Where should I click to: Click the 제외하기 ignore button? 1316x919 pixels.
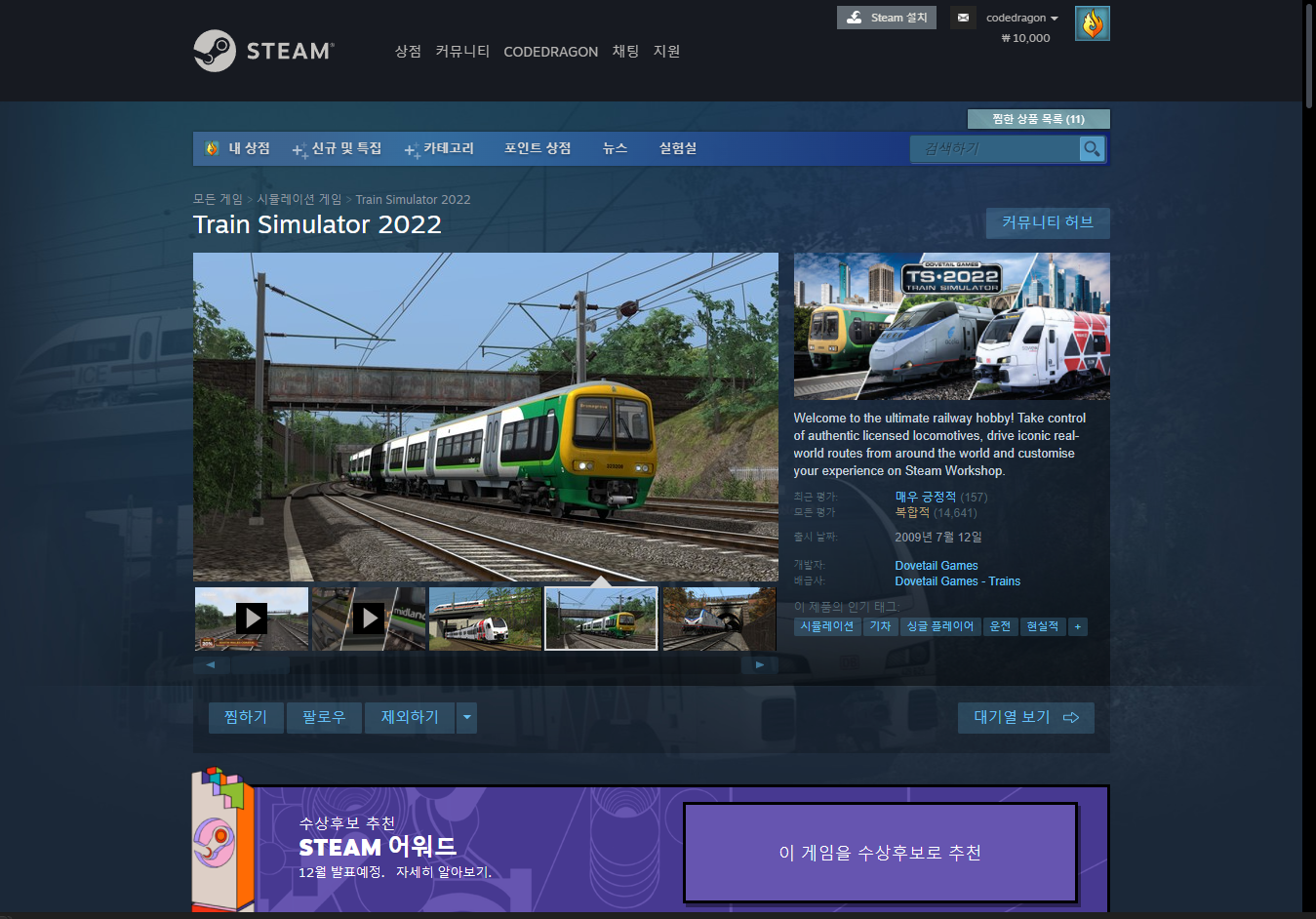(410, 717)
